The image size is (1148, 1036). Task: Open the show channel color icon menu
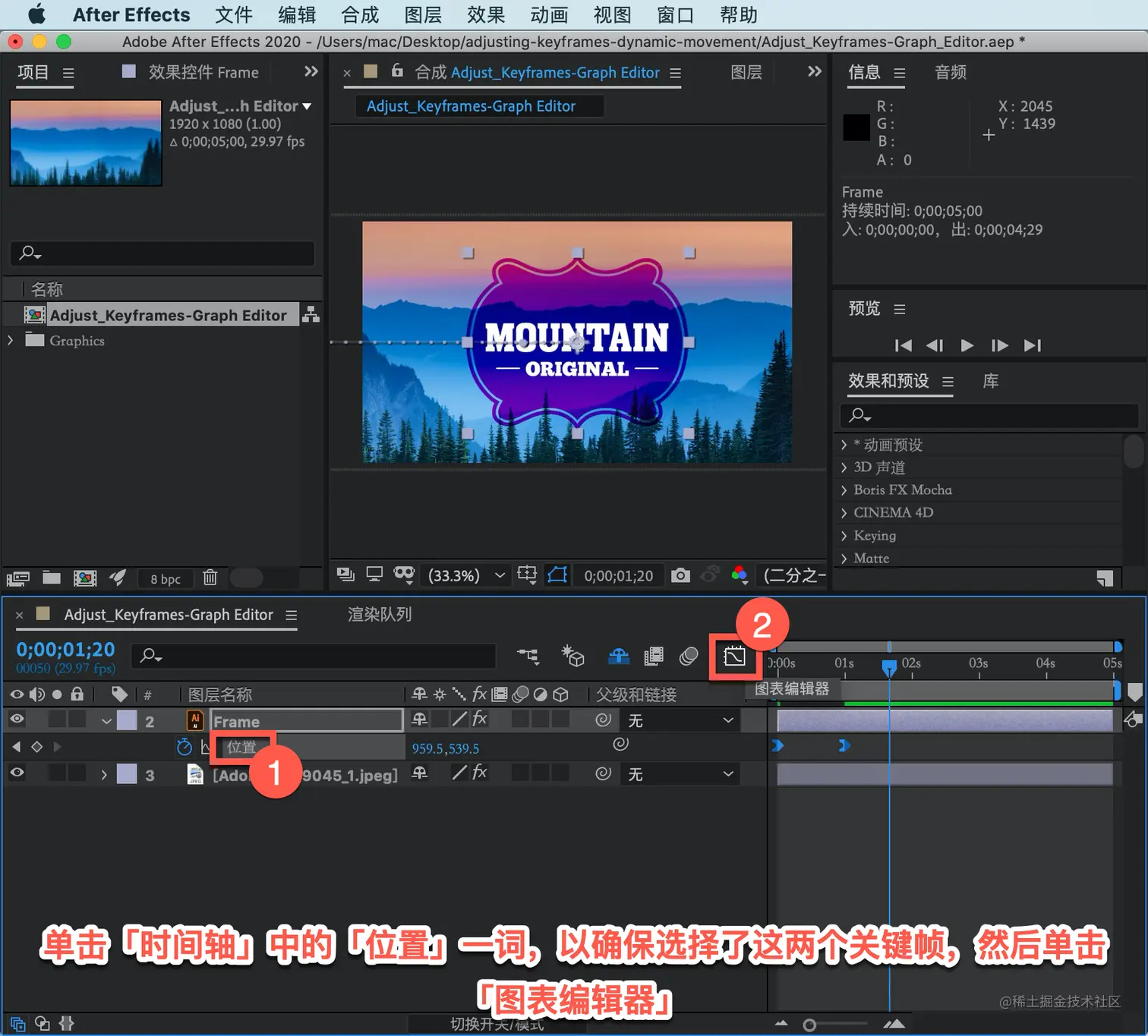click(x=740, y=575)
